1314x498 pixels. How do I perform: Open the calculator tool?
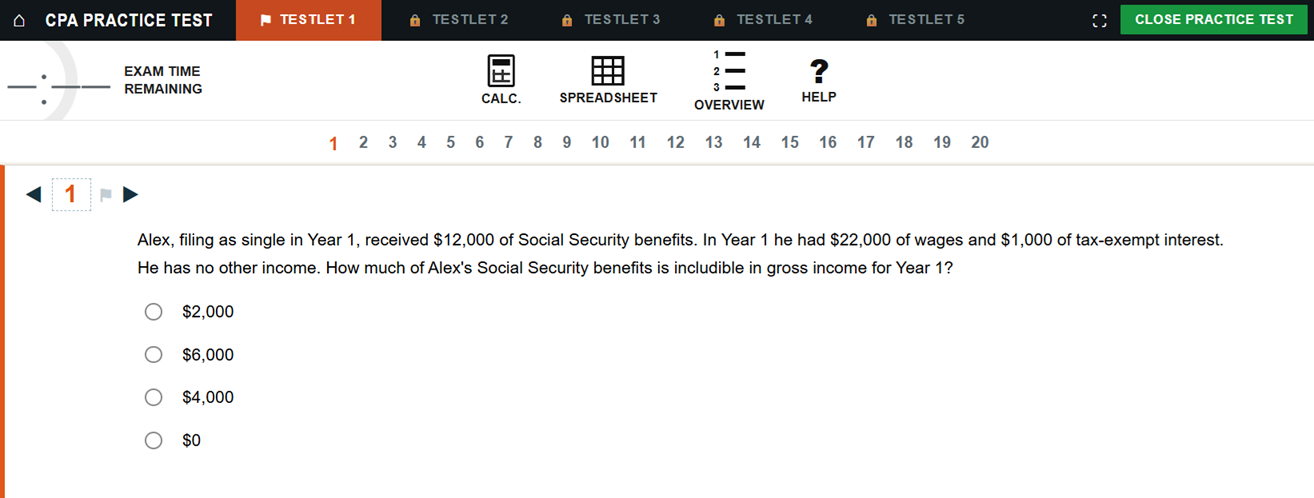point(501,80)
